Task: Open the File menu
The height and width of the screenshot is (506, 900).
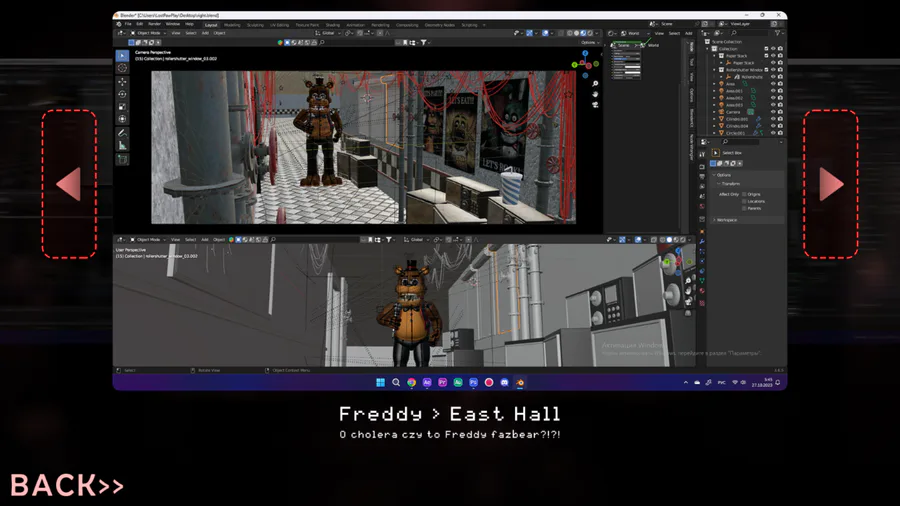Action: coord(128,24)
